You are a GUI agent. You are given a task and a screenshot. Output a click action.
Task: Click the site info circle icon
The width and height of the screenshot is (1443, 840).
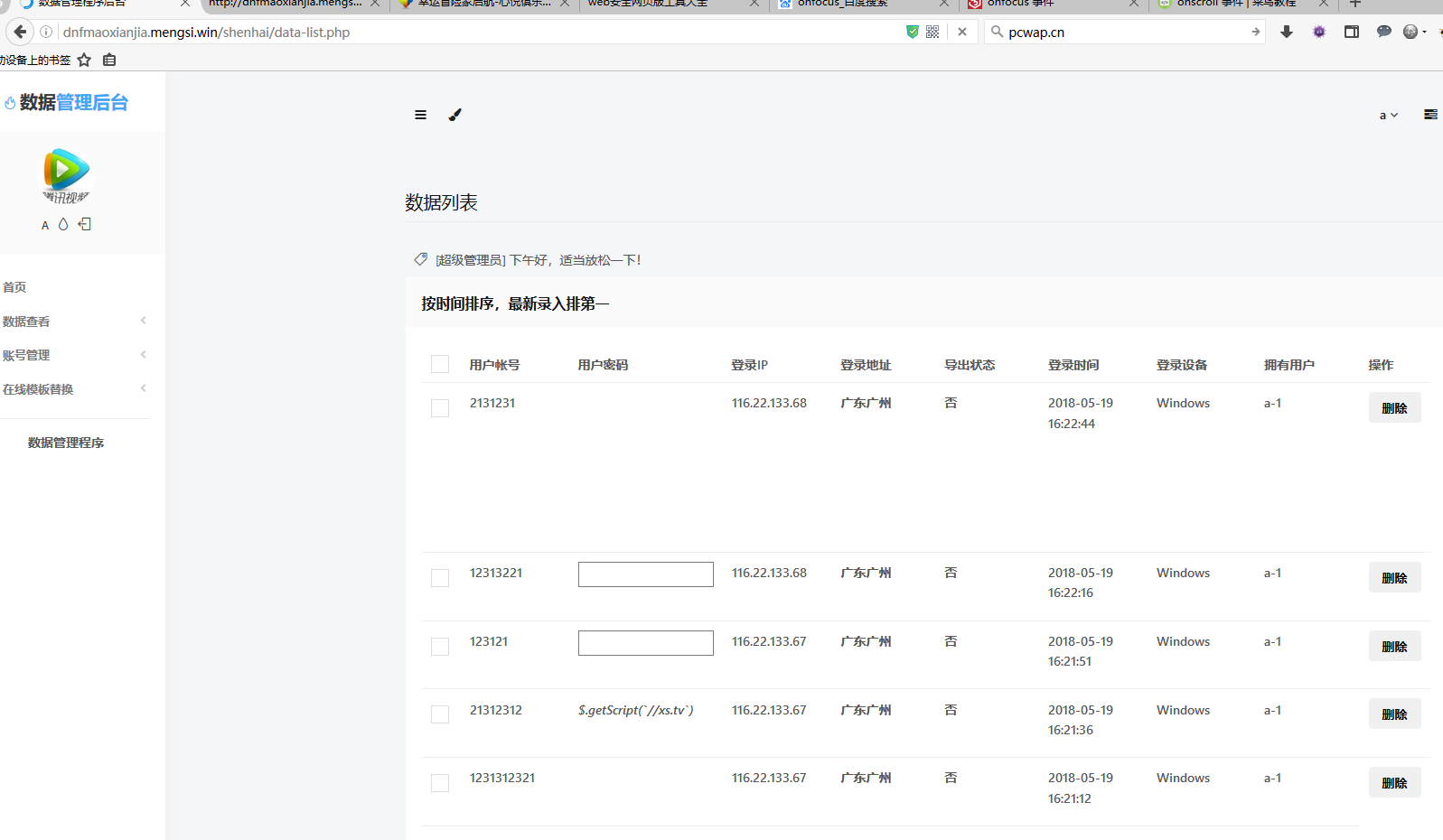46,32
